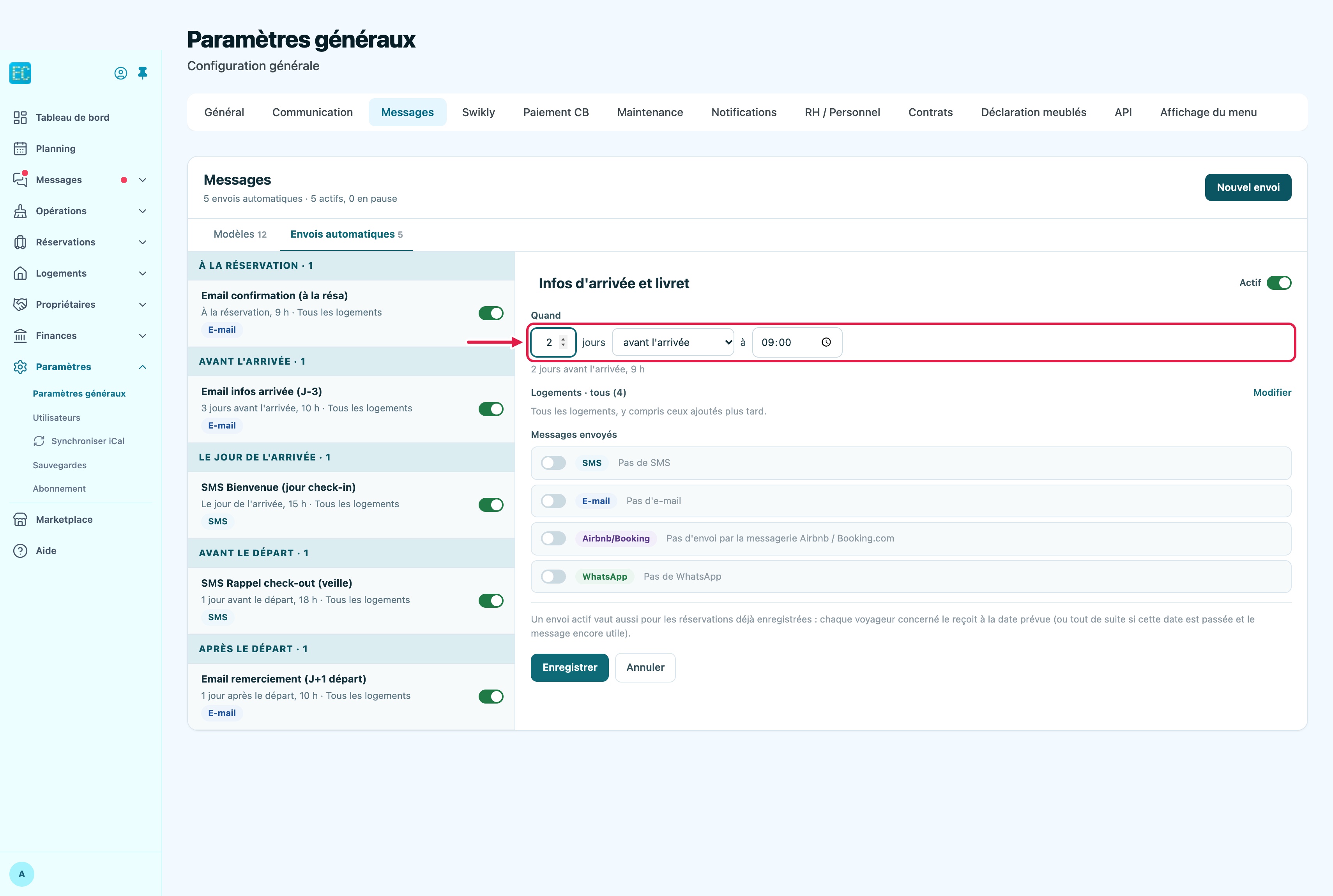Click the red notification dot on Messages
1333x896 pixels.
124,180
